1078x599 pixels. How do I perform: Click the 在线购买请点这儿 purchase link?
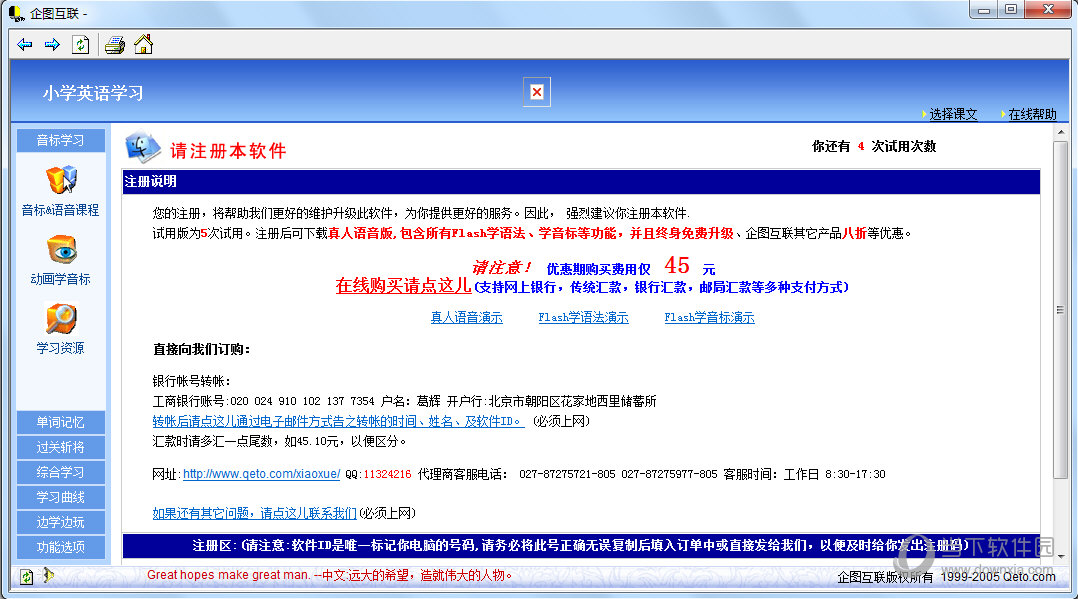[403, 286]
